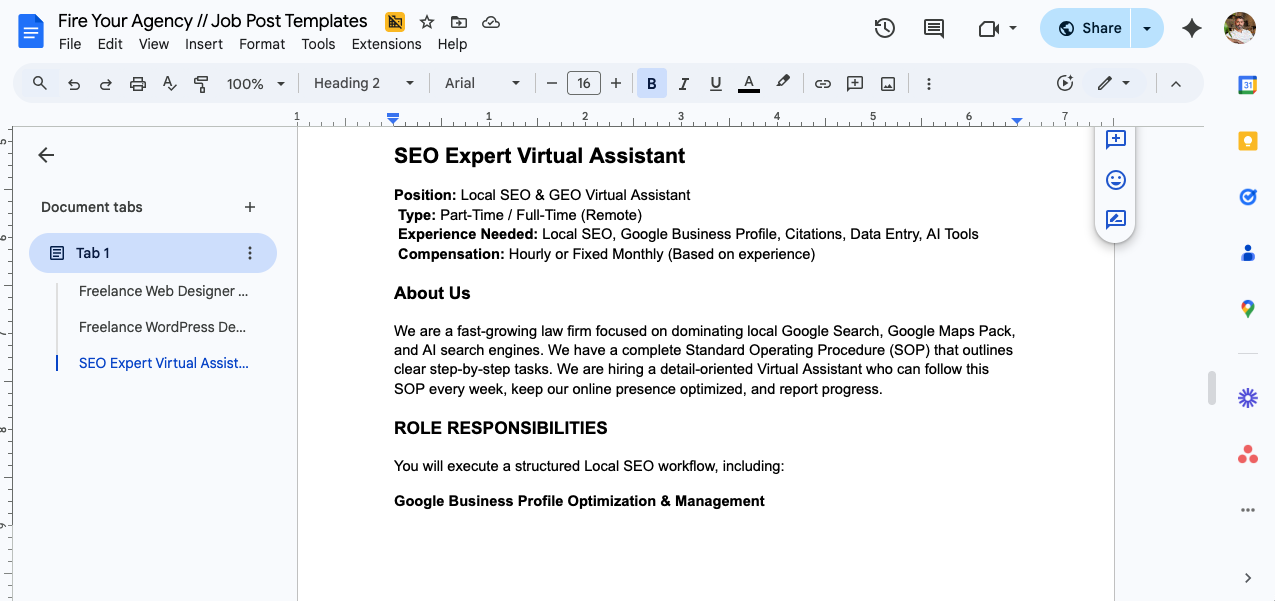1275x601 pixels.
Task: Open the Gemini sparkle icon
Action: [1191, 28]
